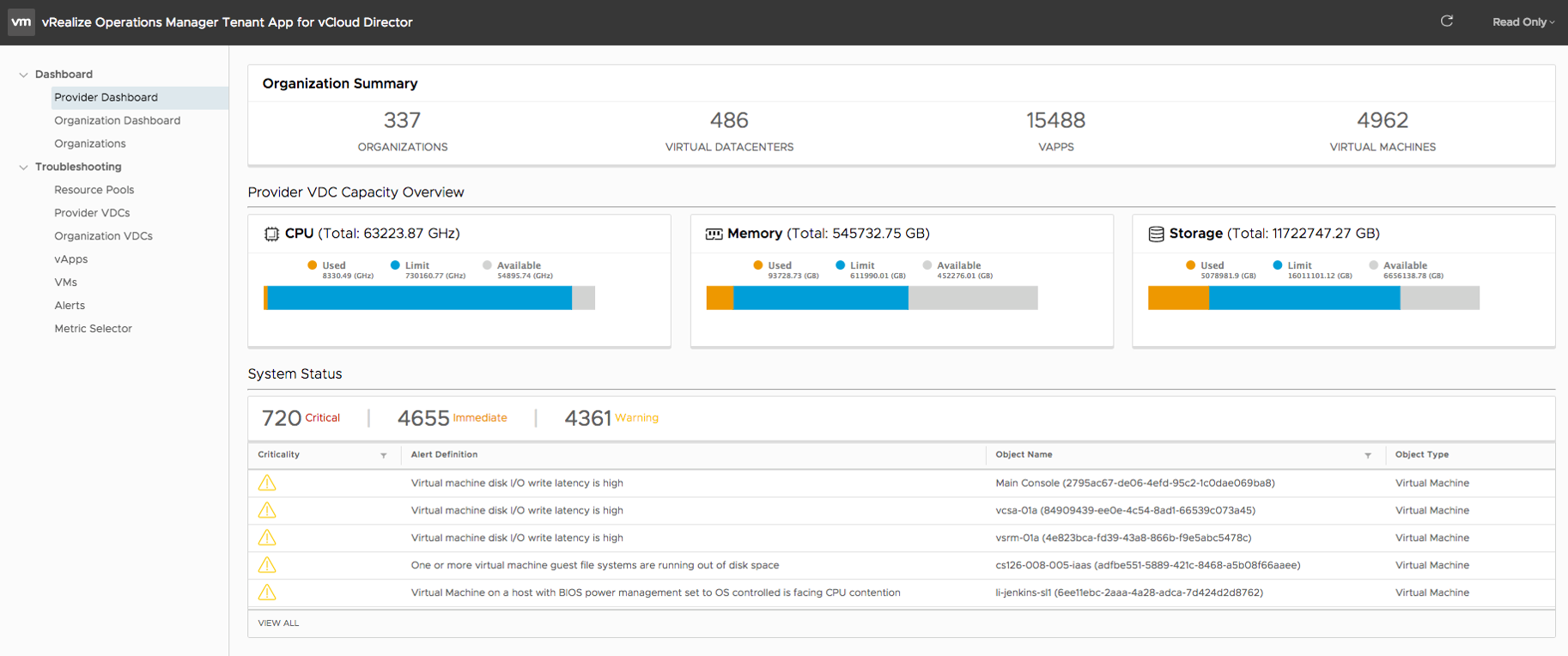Click the CPU chip icon
Image resolution: width=1568 pixels, height=656 pixels.
click(271, 234)
